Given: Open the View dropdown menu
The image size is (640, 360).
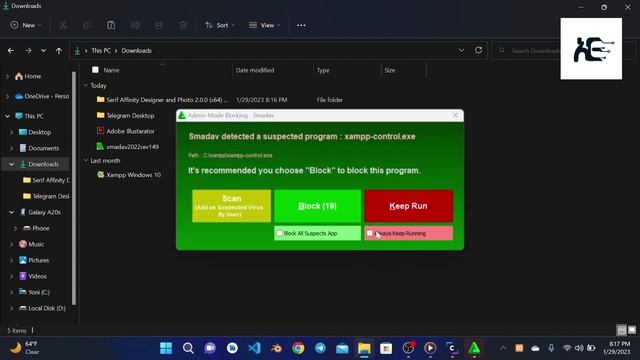Looking at the screenshot, I should click(x=264, y=25).
